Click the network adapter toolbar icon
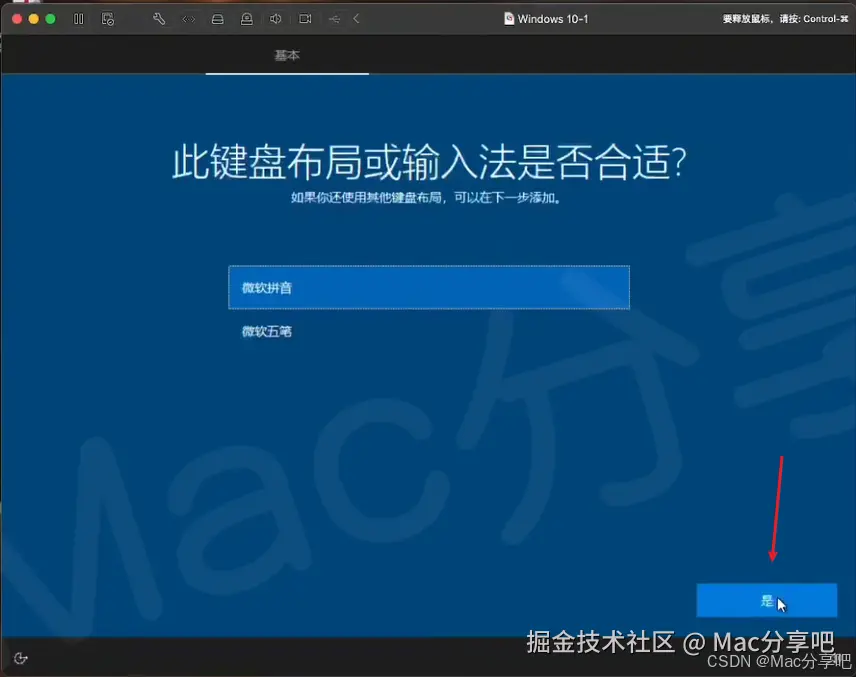Image resolution: width=856 pixels, height=677 pixels. (x=190, y=18)
